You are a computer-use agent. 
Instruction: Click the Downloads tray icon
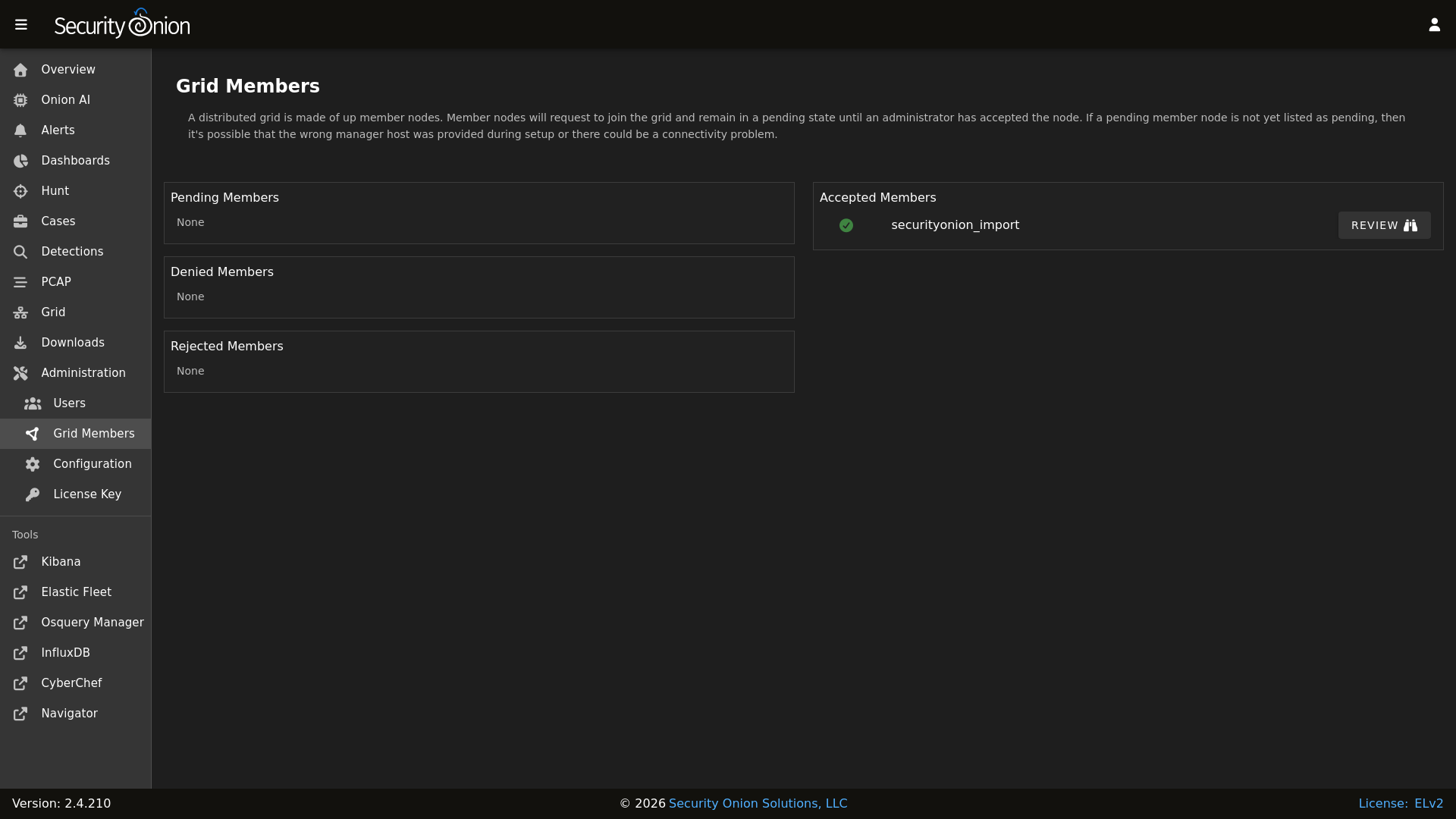(x=20, y=343)
